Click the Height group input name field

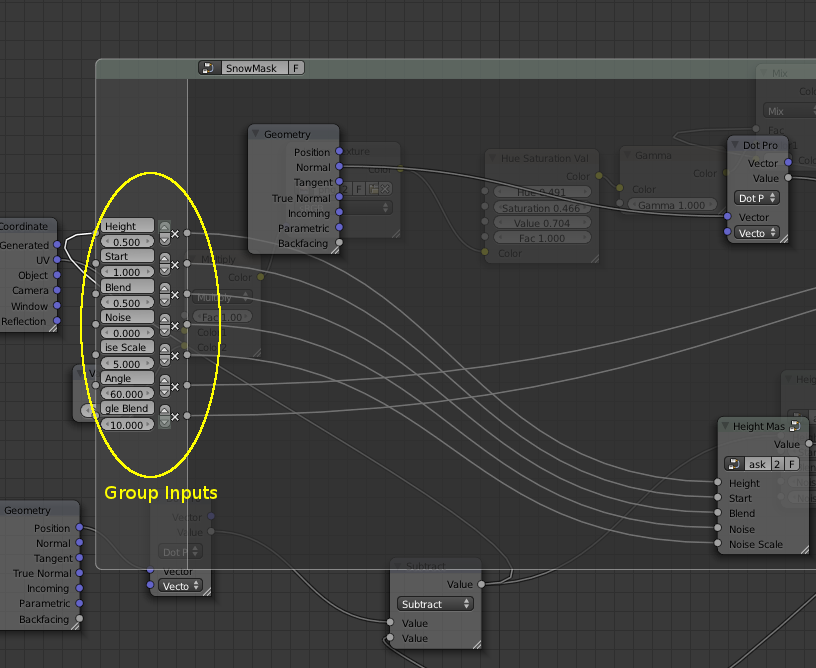point(127,226)
